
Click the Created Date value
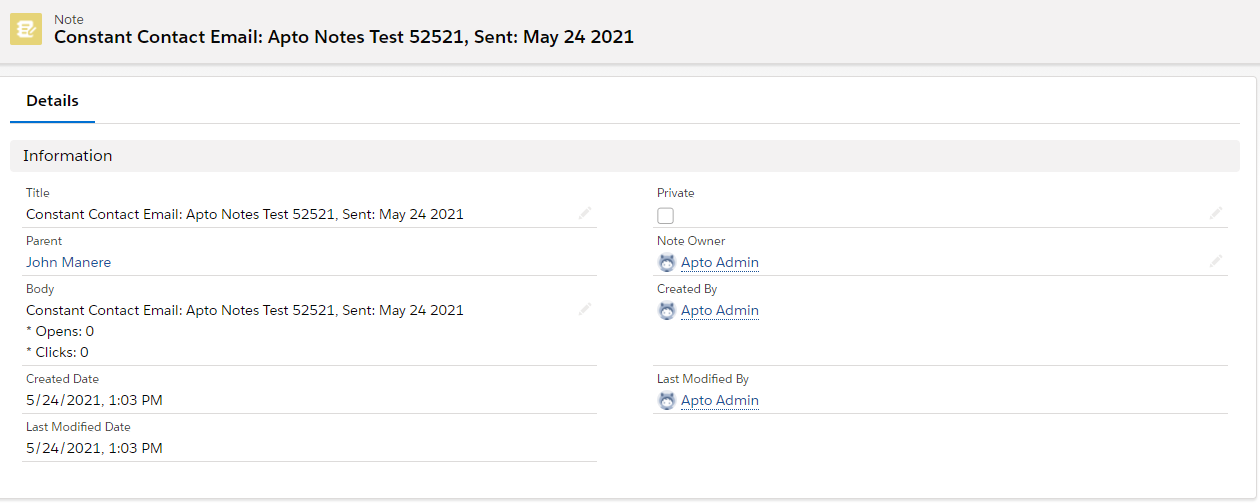click(x=94, y=400)
